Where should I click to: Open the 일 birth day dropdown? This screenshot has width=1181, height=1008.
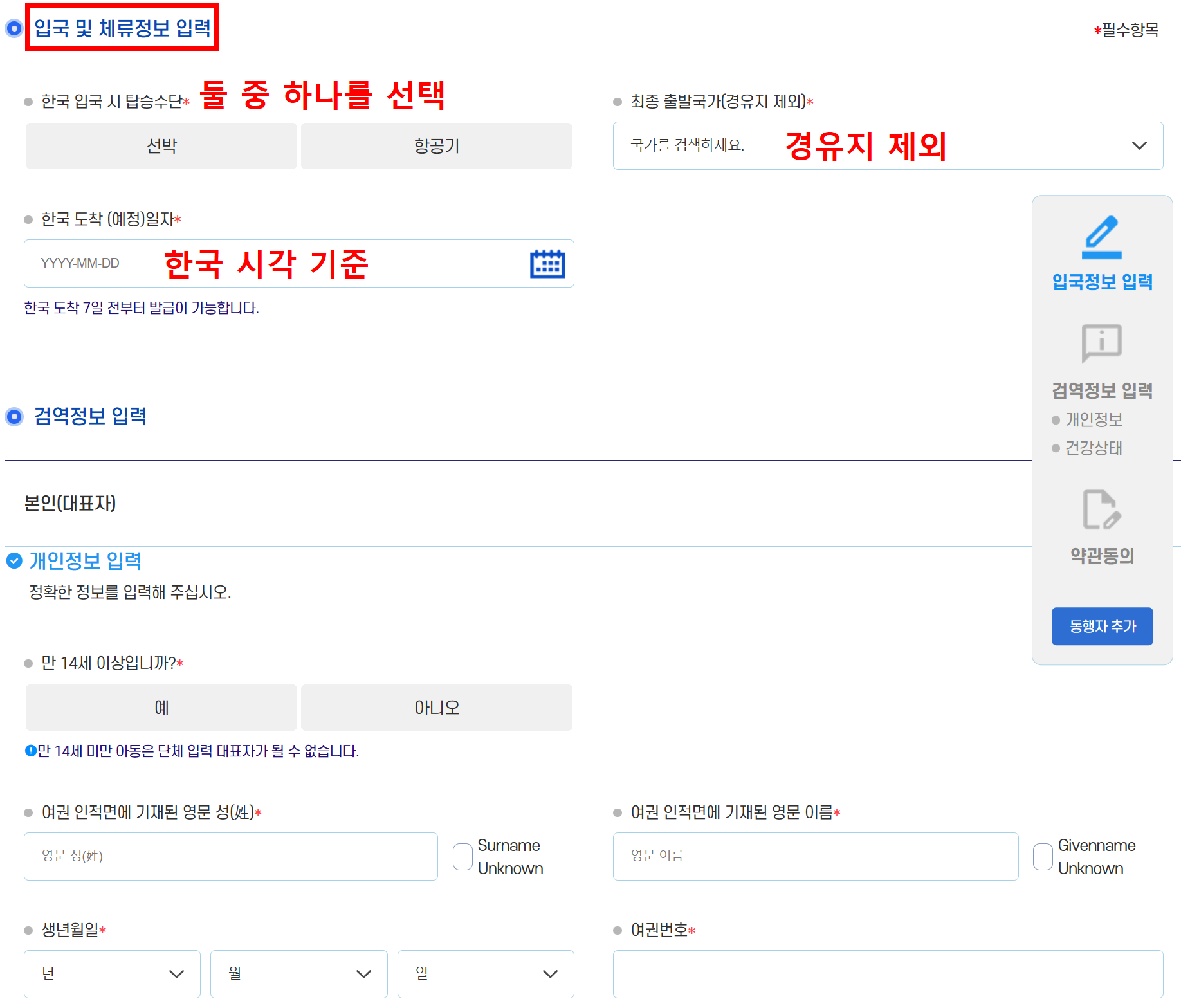(486, 974)
